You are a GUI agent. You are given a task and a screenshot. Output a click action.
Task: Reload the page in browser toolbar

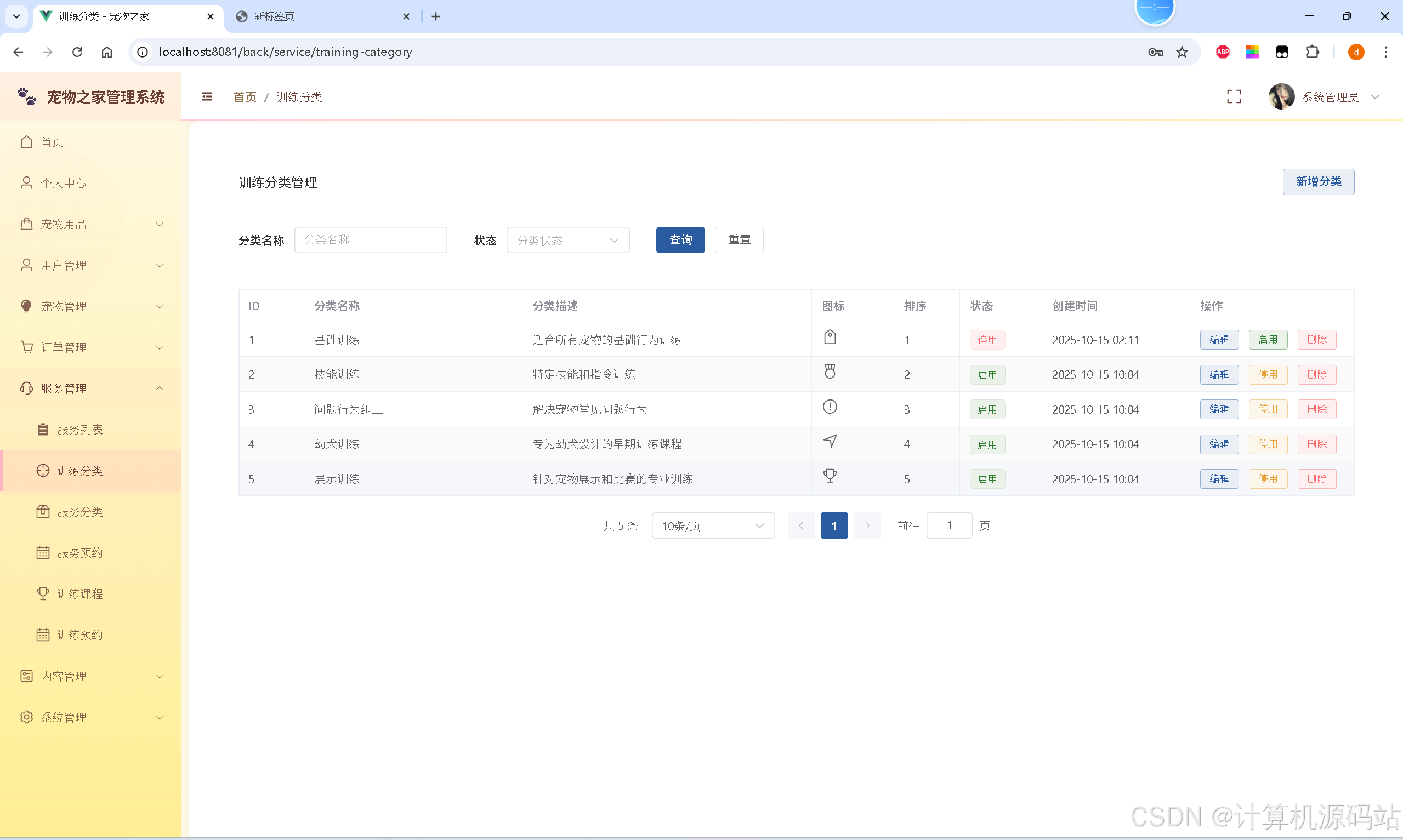coord(77,52)
